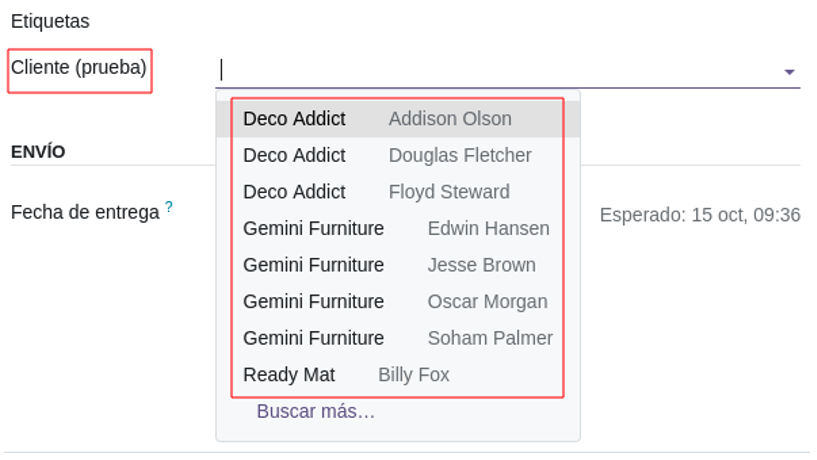Click the Fecha de entrega label

pos(85,213)
